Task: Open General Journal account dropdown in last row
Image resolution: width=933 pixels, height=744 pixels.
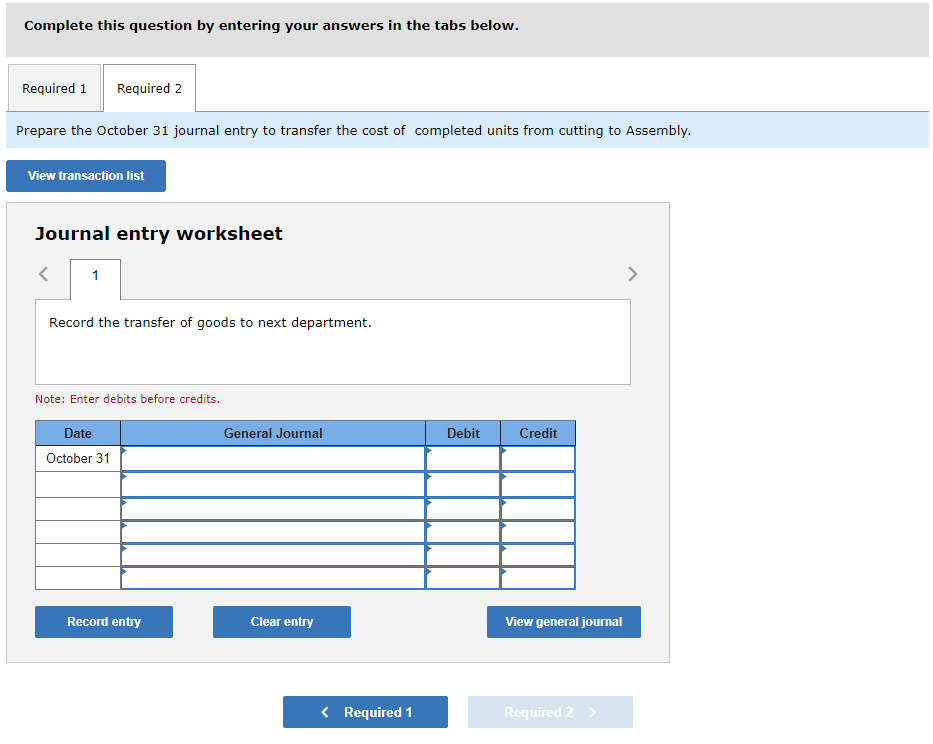Action: 273,578
